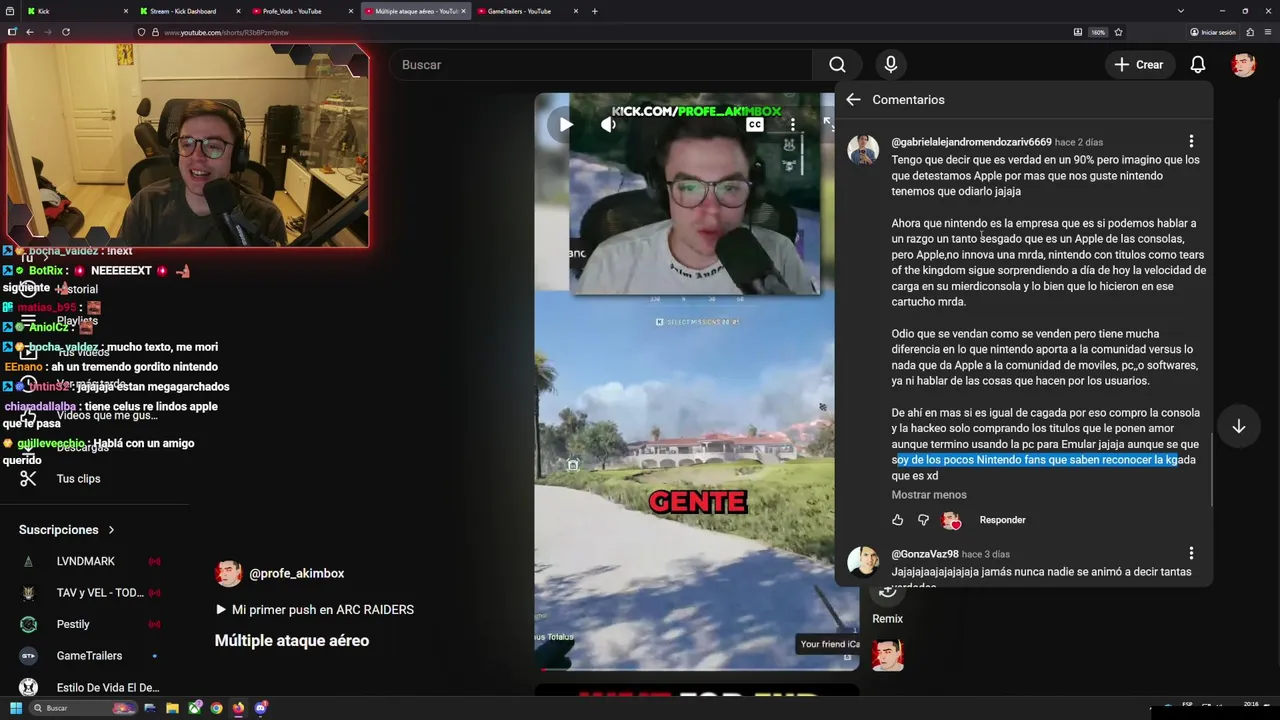
Task: Click the Tus clips scissors icon
Action: [28, 479]
